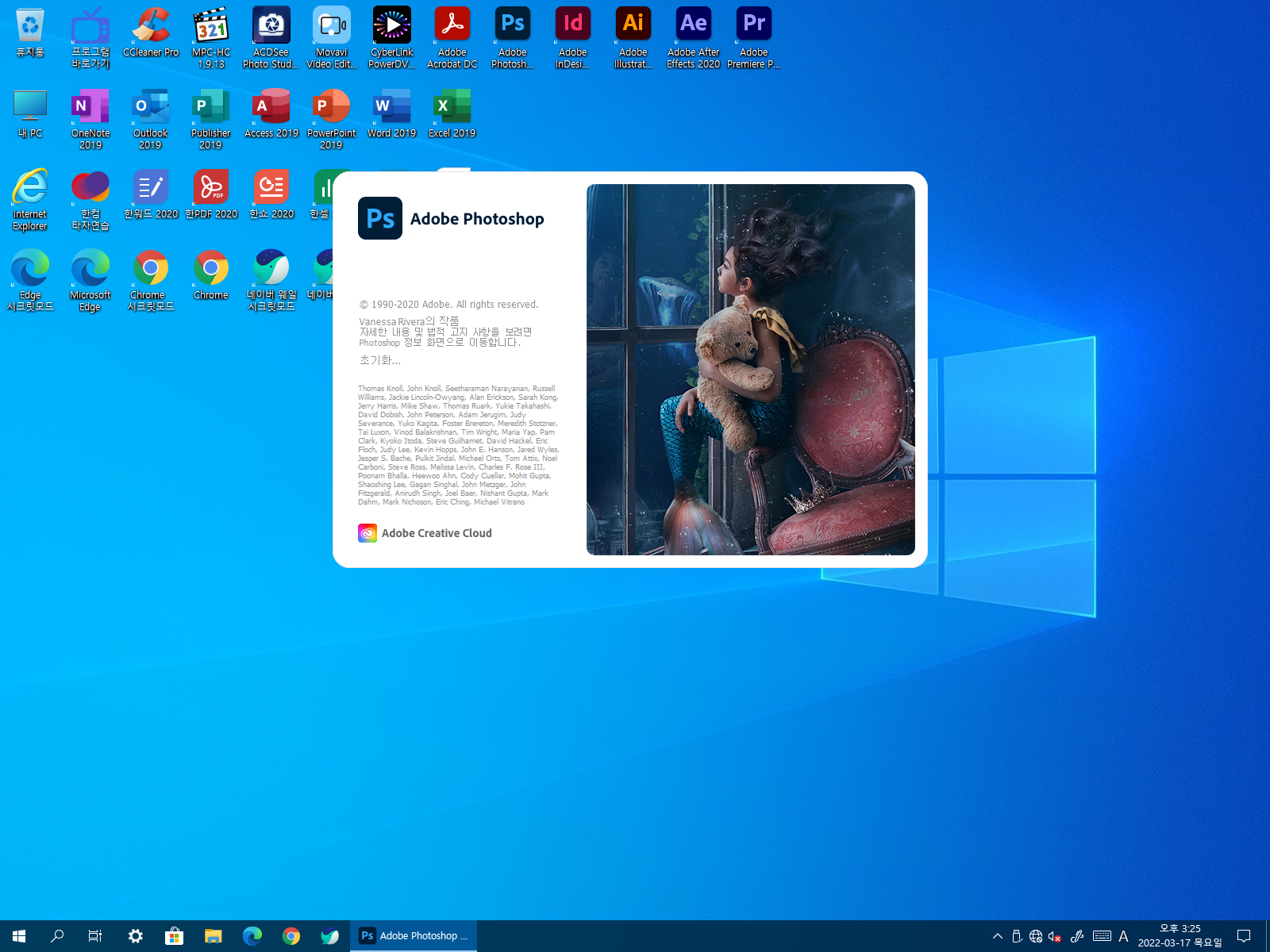Open the Recycle Bin desktop icon
The width and height of the screenshot is (1270, 952).
tap(30, 33)
